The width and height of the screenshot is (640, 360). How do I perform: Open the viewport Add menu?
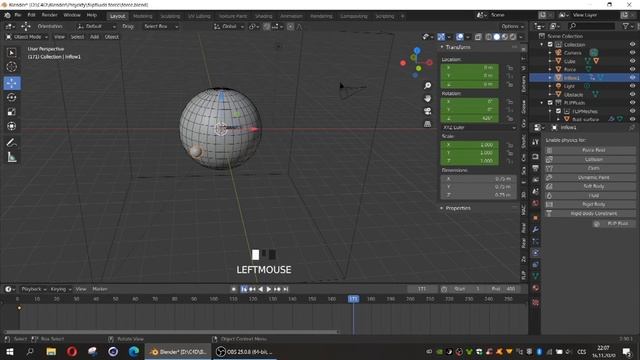click(x=94, y=37)
